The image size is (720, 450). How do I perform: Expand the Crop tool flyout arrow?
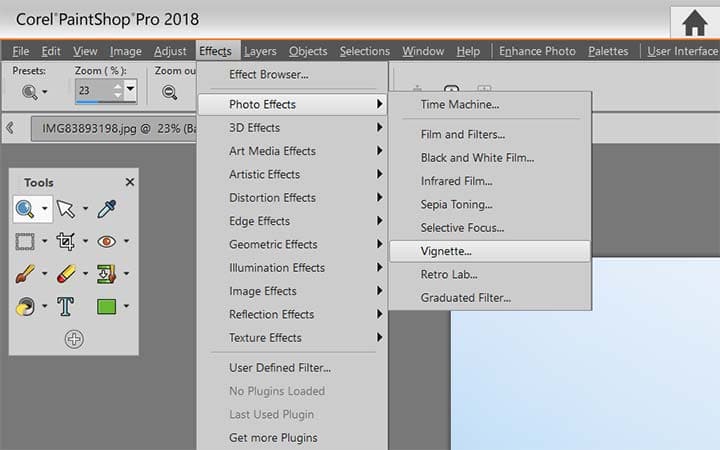(85, 241)
